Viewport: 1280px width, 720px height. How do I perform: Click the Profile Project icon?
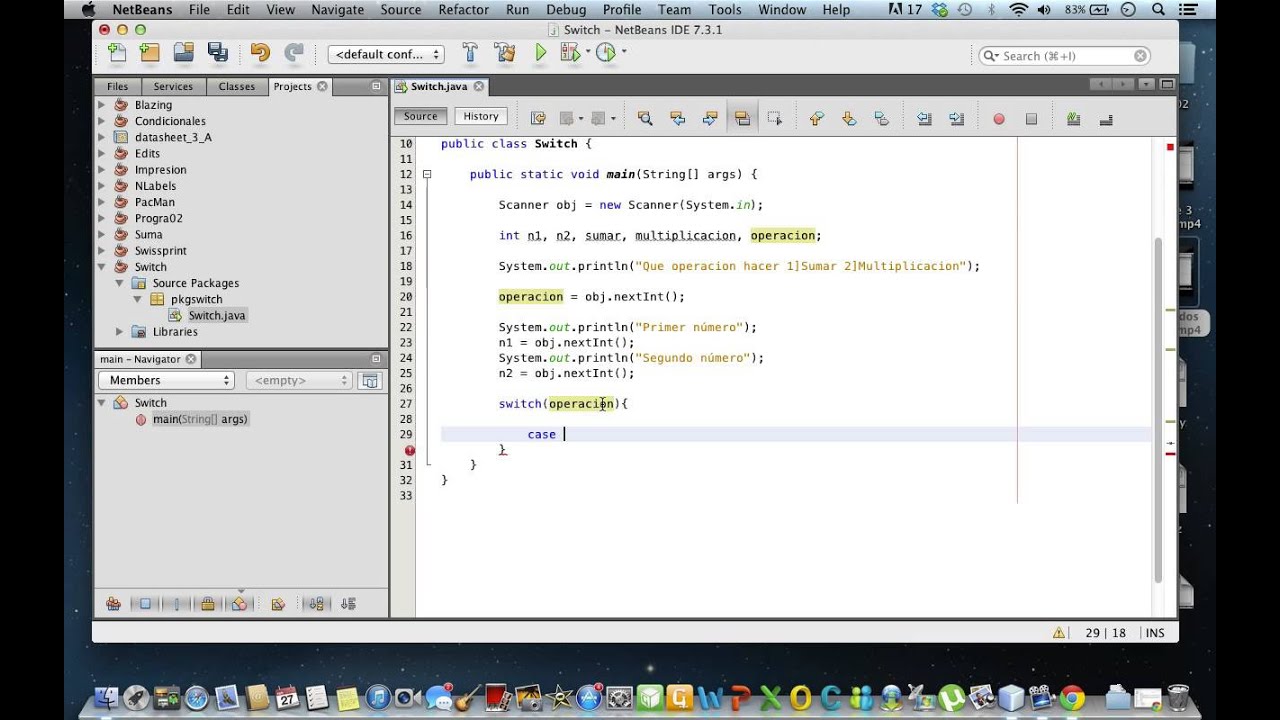[x=605, y=53]
